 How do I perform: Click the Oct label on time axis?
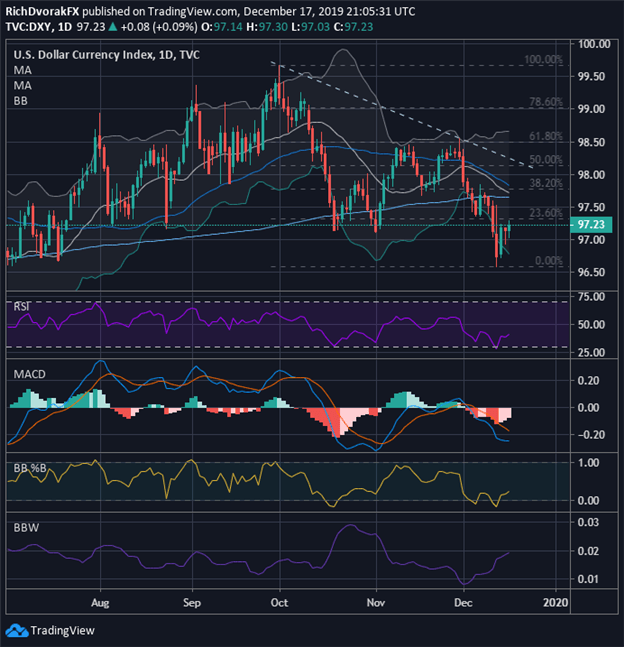tap(279, 603)
